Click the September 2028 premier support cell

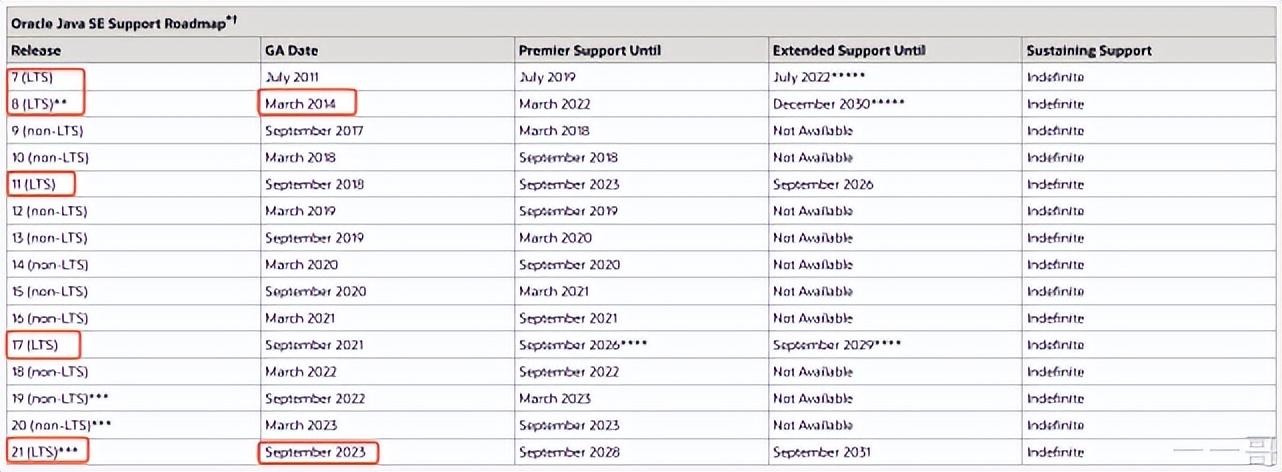(569, 453)
